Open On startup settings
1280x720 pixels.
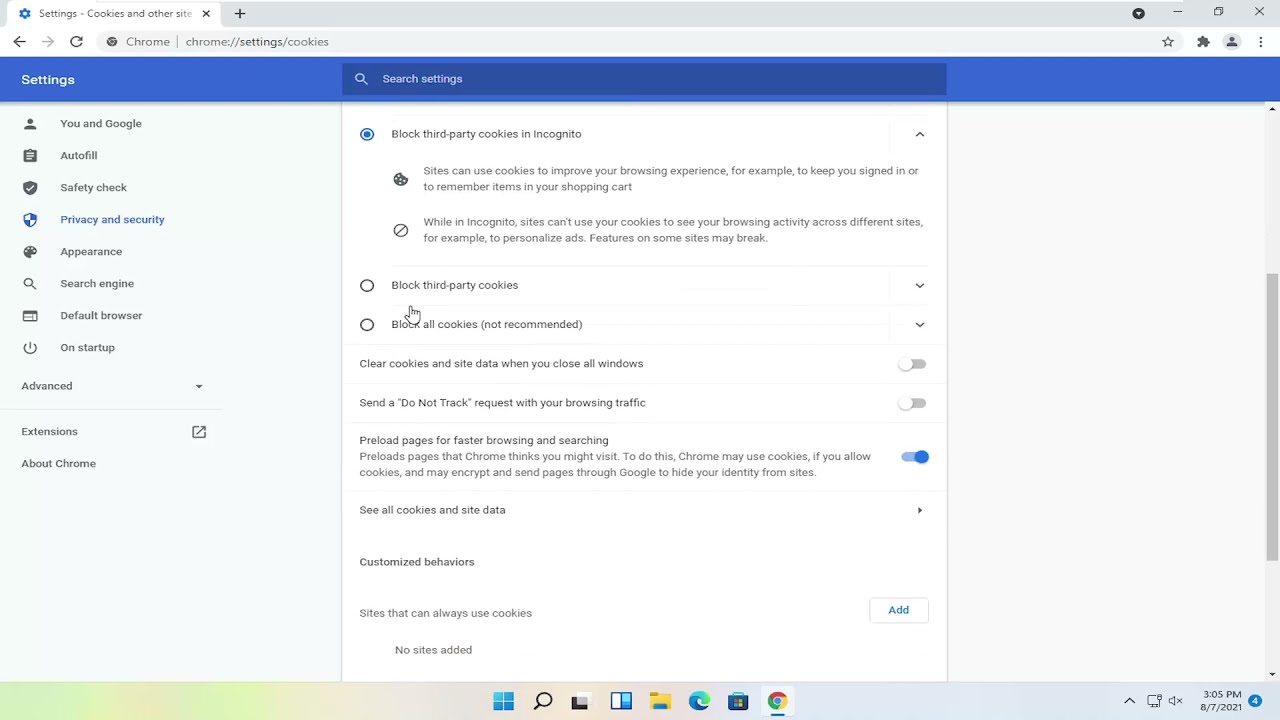[x=87, y=348]
